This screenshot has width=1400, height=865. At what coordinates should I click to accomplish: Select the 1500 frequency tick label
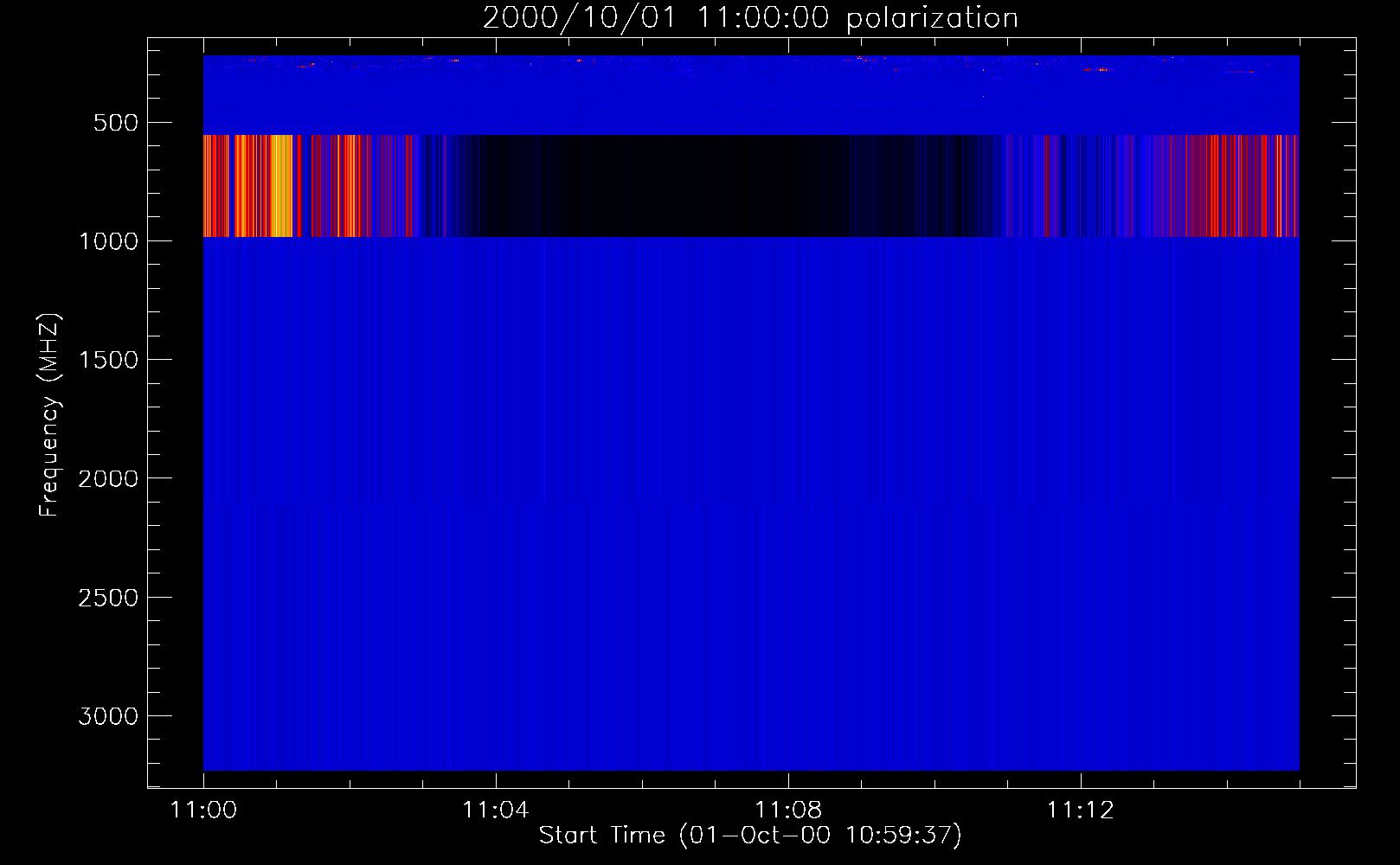108,360
